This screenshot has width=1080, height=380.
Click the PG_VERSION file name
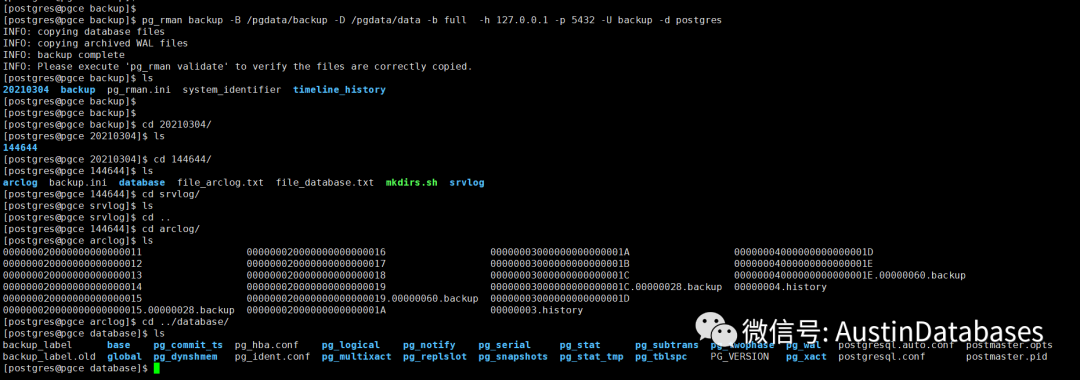(739, 357)
